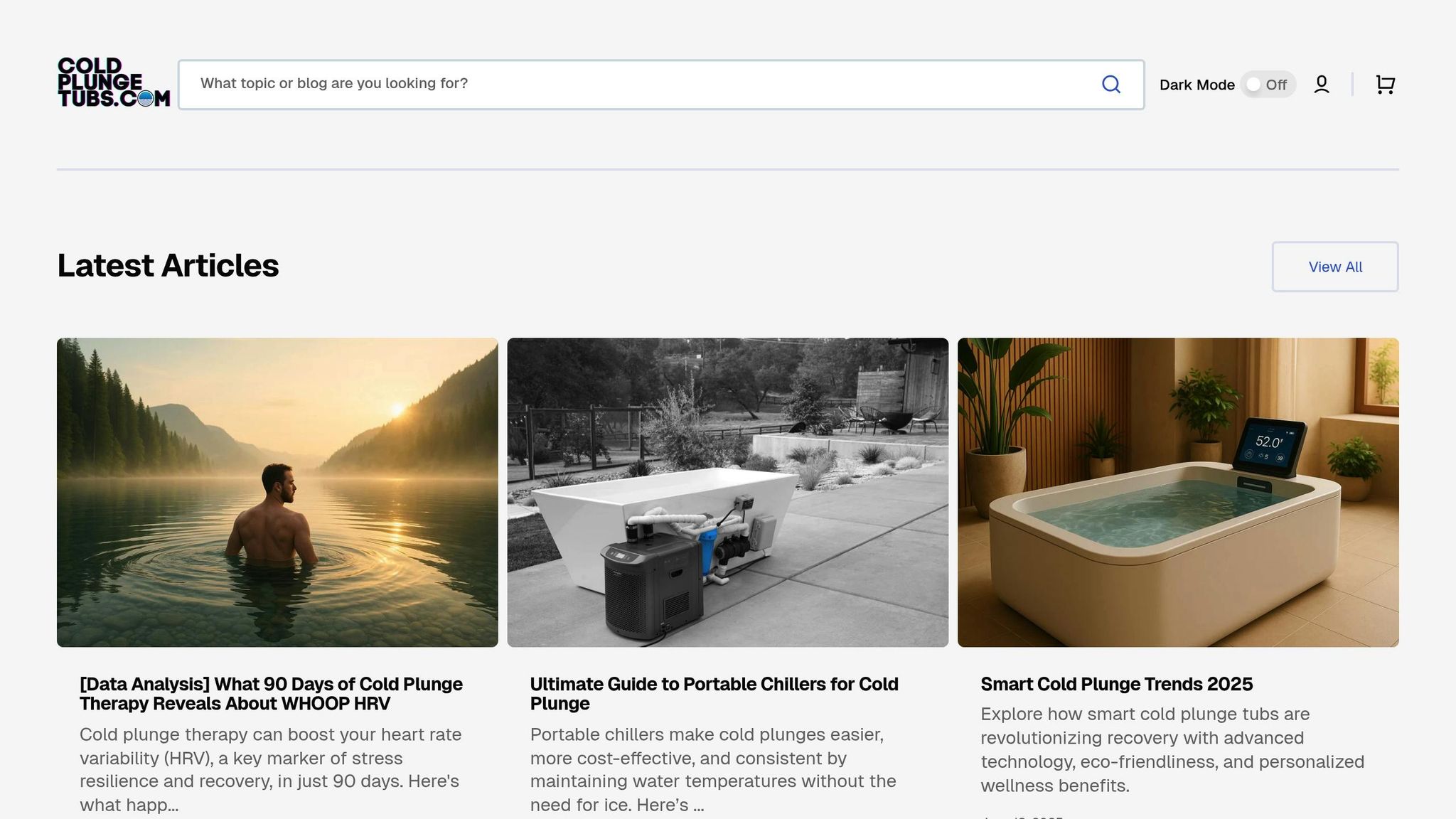Screen dimensions: 1456x819
Task: Click the magnifying glass search icon
Action: tap(1110, 85)
